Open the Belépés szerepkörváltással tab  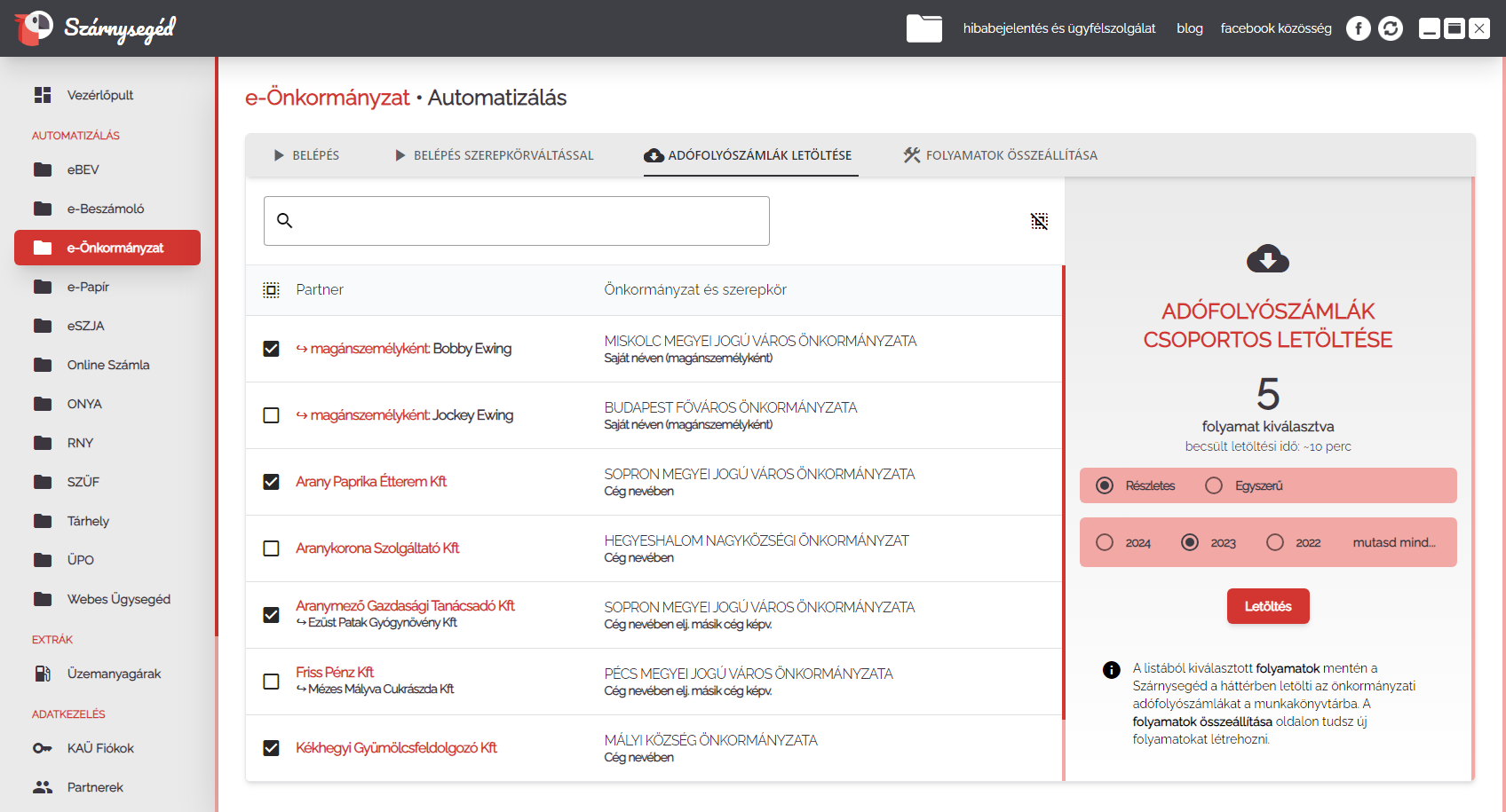494,155
